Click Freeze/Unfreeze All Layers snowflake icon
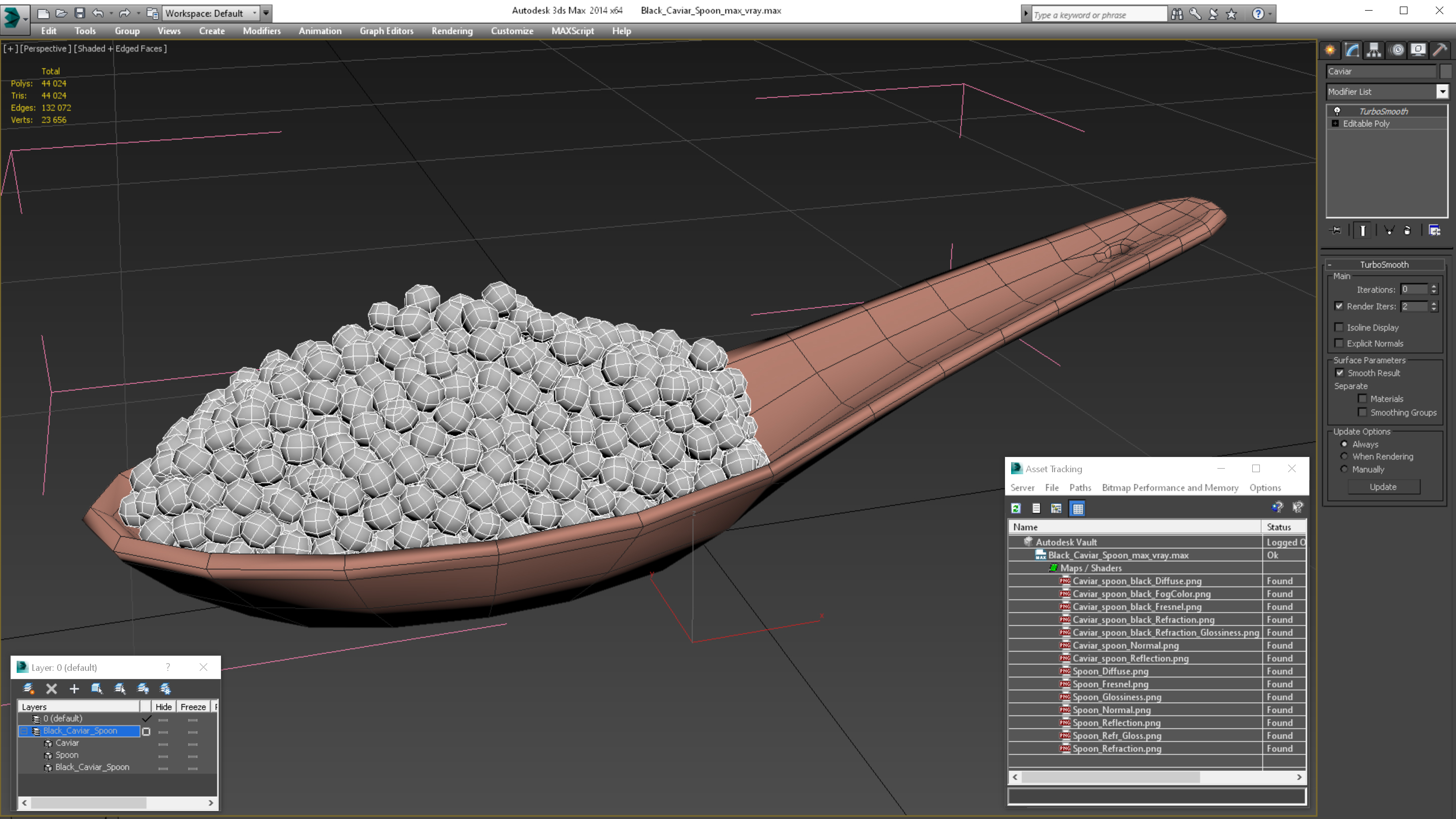This screenshot has width=1456, height=819. tap(166, 689)
